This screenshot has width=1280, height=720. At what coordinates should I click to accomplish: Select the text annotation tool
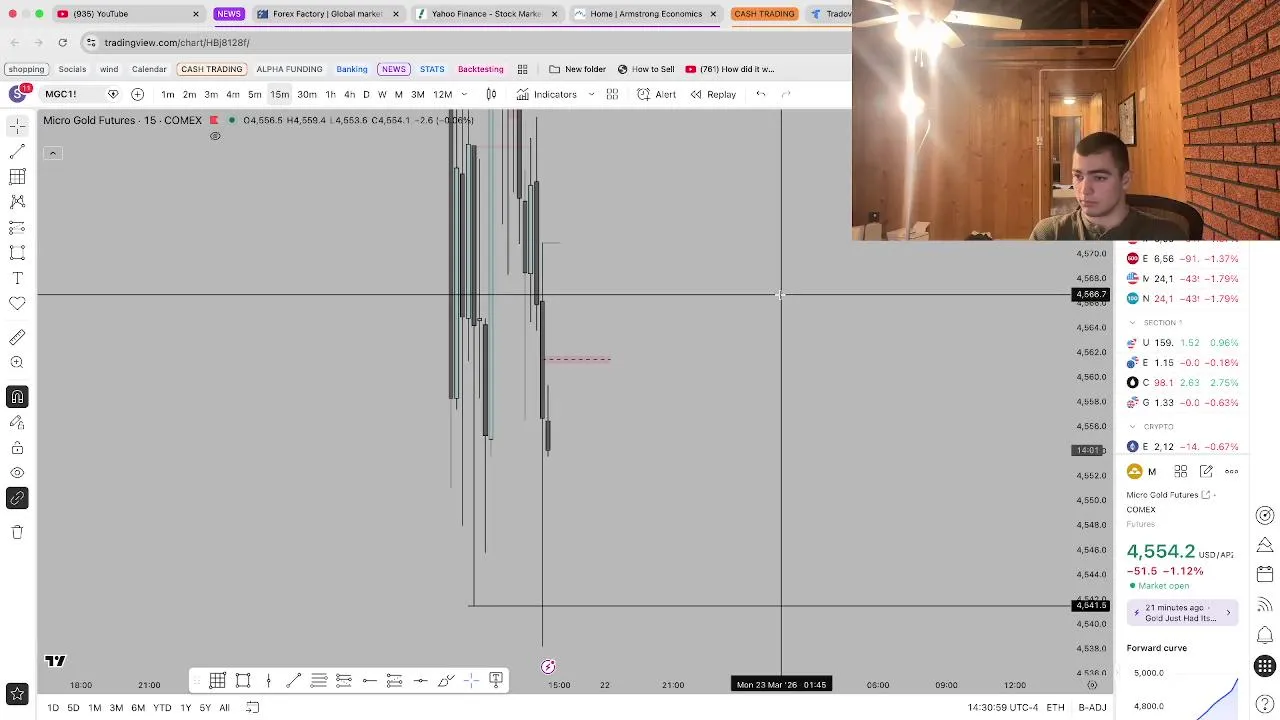[17, 278]
